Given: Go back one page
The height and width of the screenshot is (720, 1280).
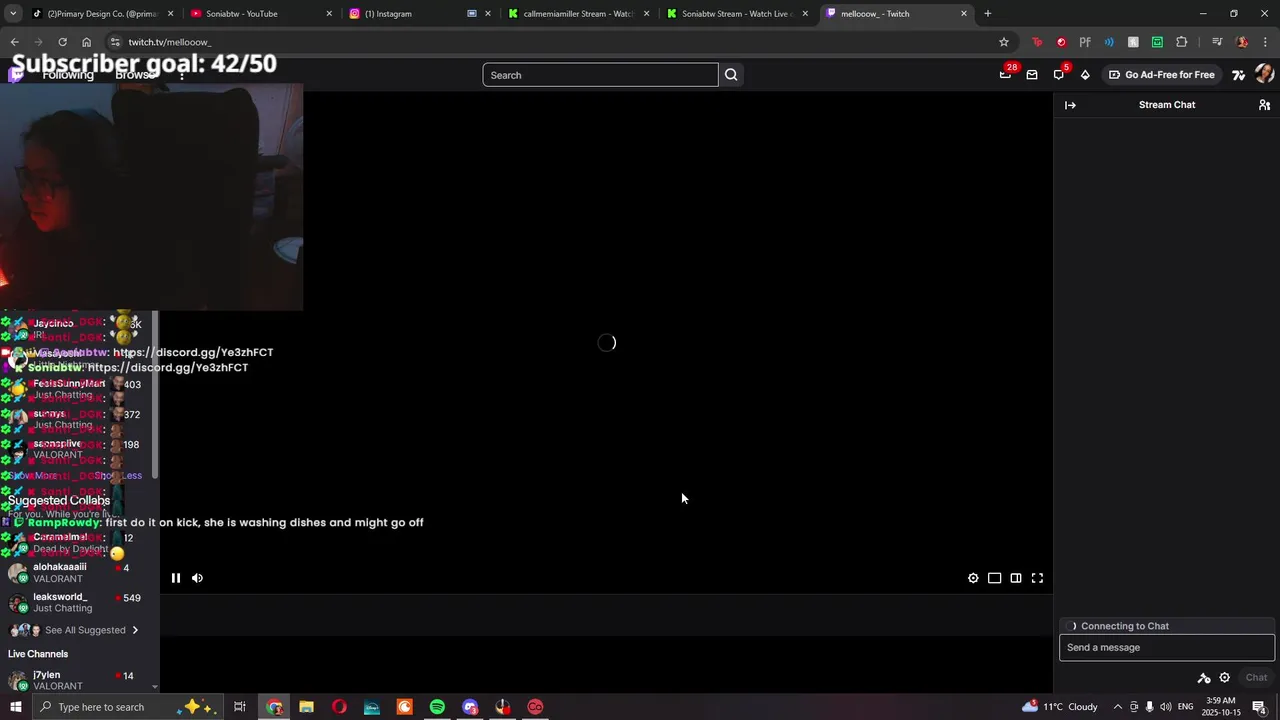Looking at the screenshot, I should 14,42.
